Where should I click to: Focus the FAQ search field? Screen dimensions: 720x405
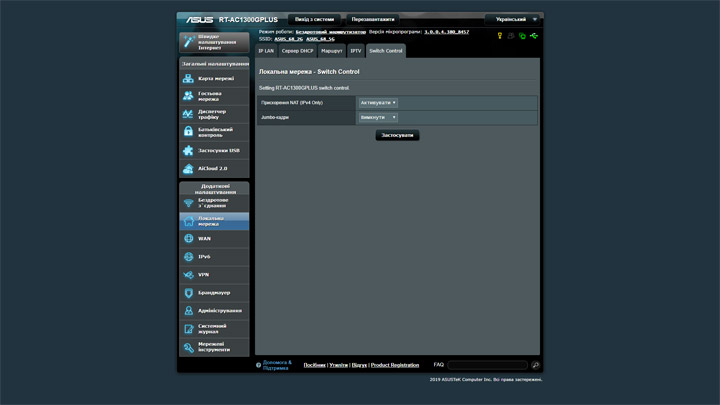(x=488, y=365)
